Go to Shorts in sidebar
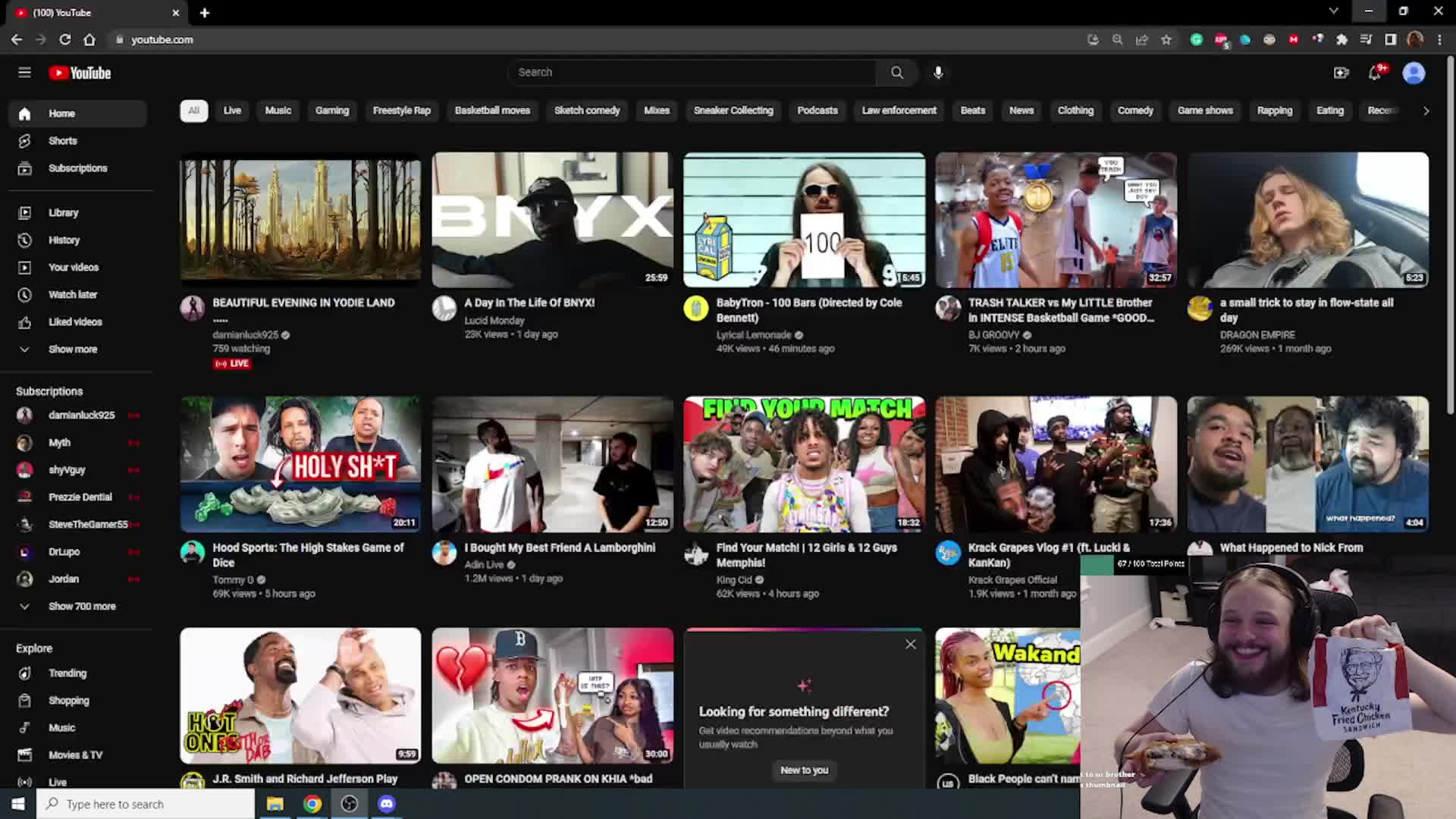Viewport: 1456px width, 819px height. 76,141
